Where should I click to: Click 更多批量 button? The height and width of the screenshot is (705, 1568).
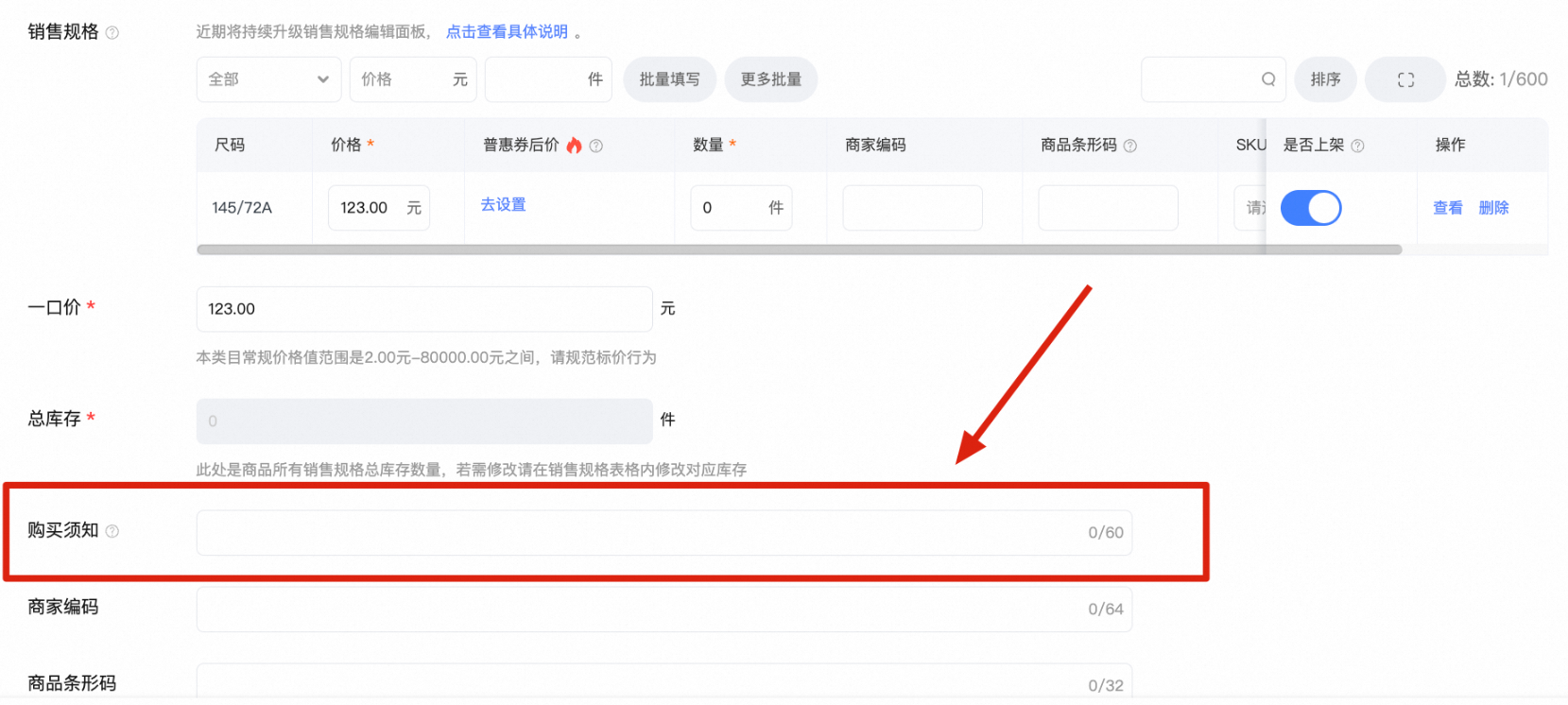pyautogui.click(x=771, y=79)
